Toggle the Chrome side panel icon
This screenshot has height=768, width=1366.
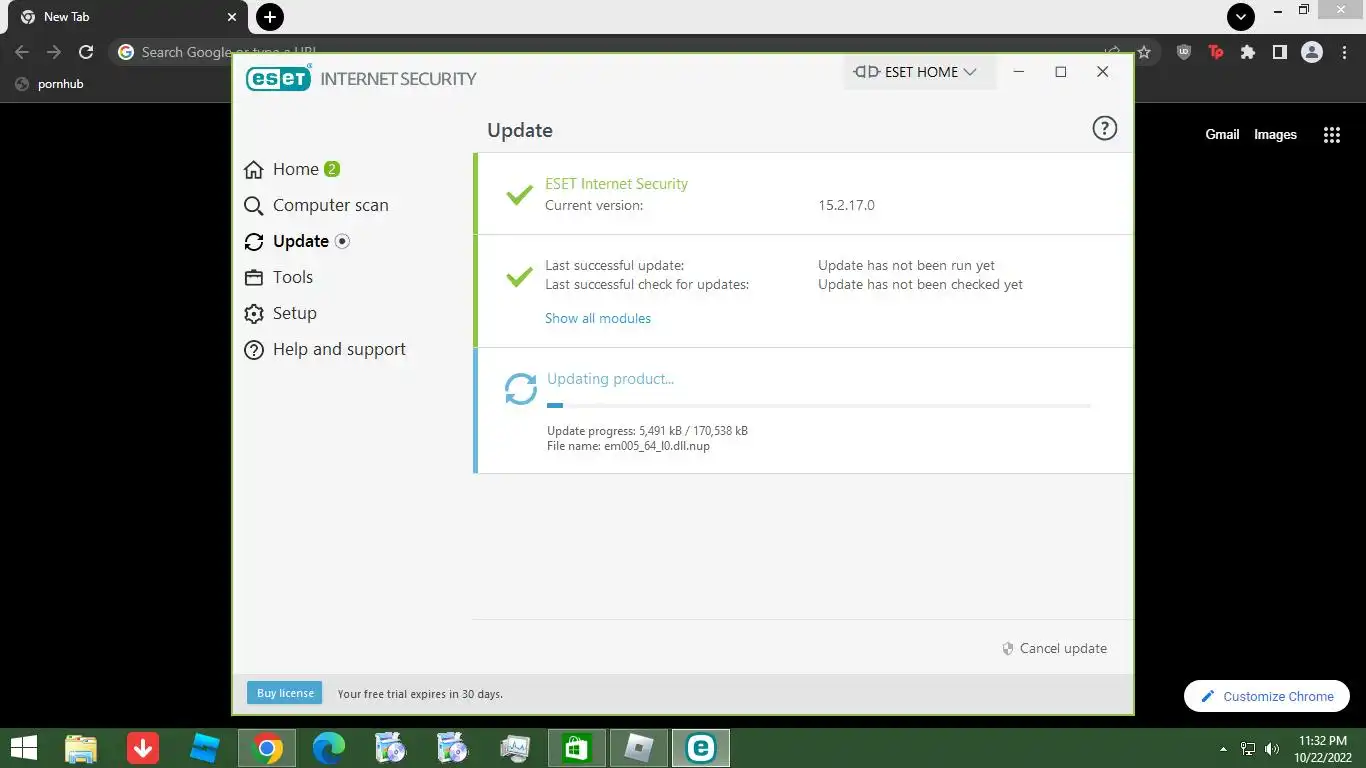point(1279,52)
